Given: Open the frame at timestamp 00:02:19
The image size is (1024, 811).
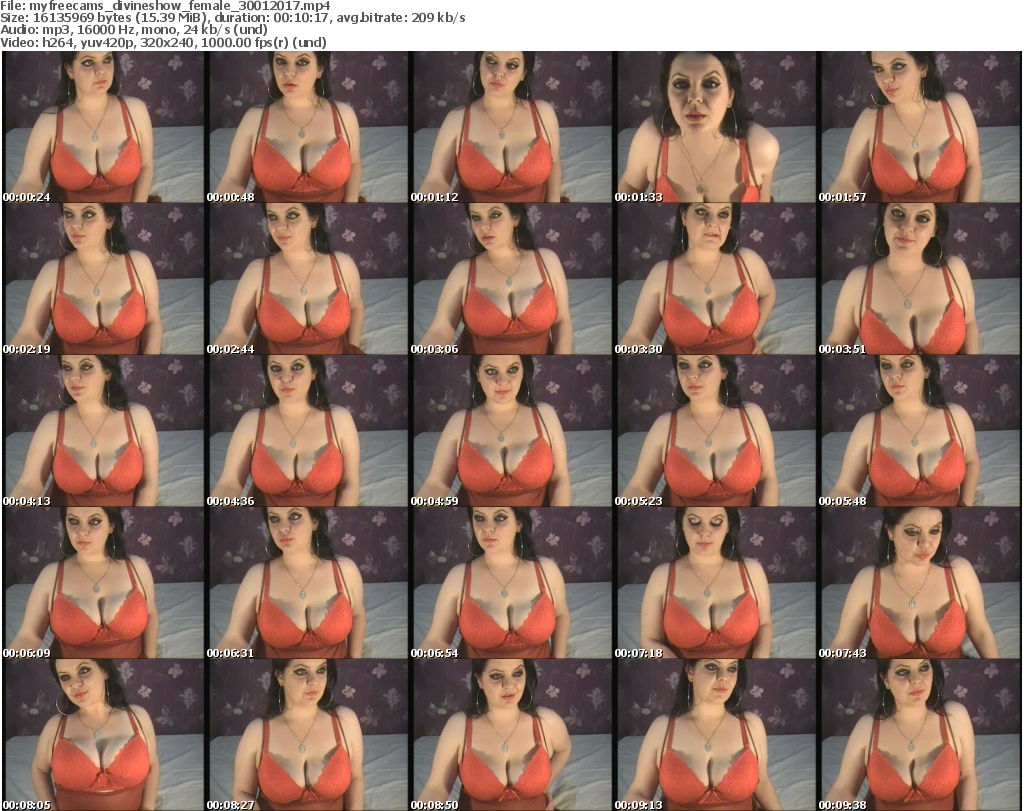Looking at the screenshot, I should [103, 279].
